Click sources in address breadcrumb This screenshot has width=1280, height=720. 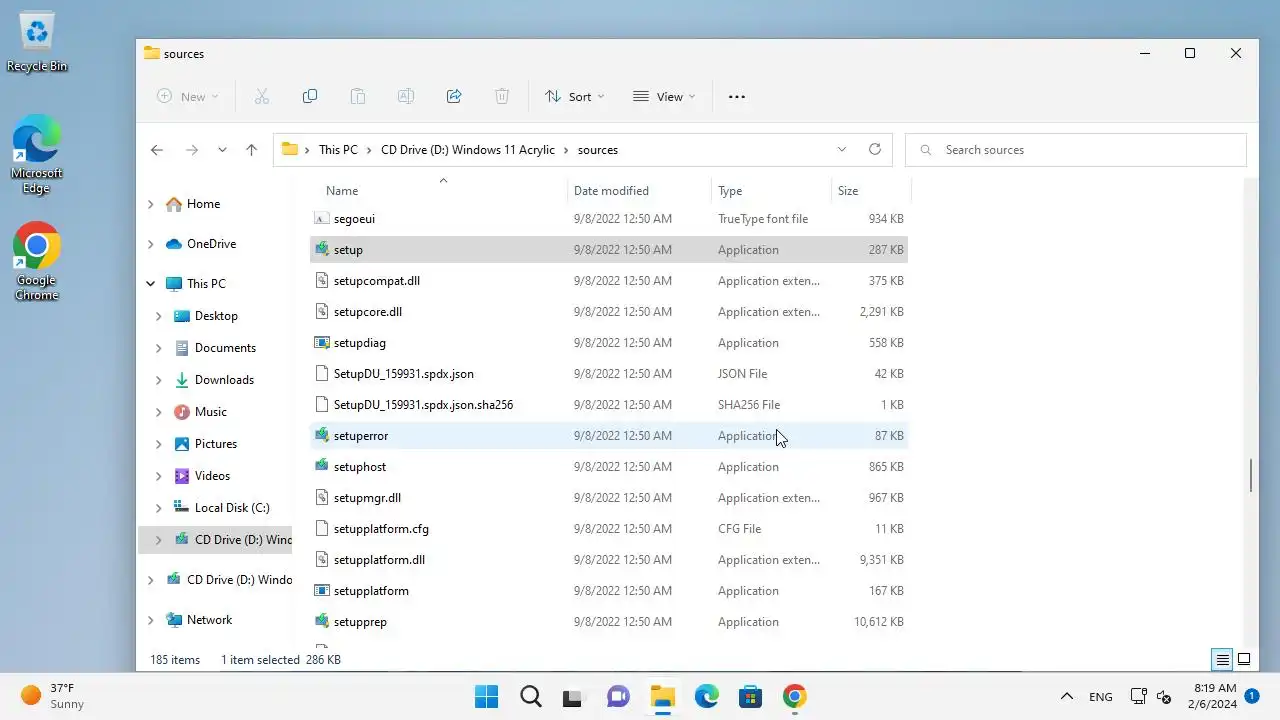tap(598, 150)
